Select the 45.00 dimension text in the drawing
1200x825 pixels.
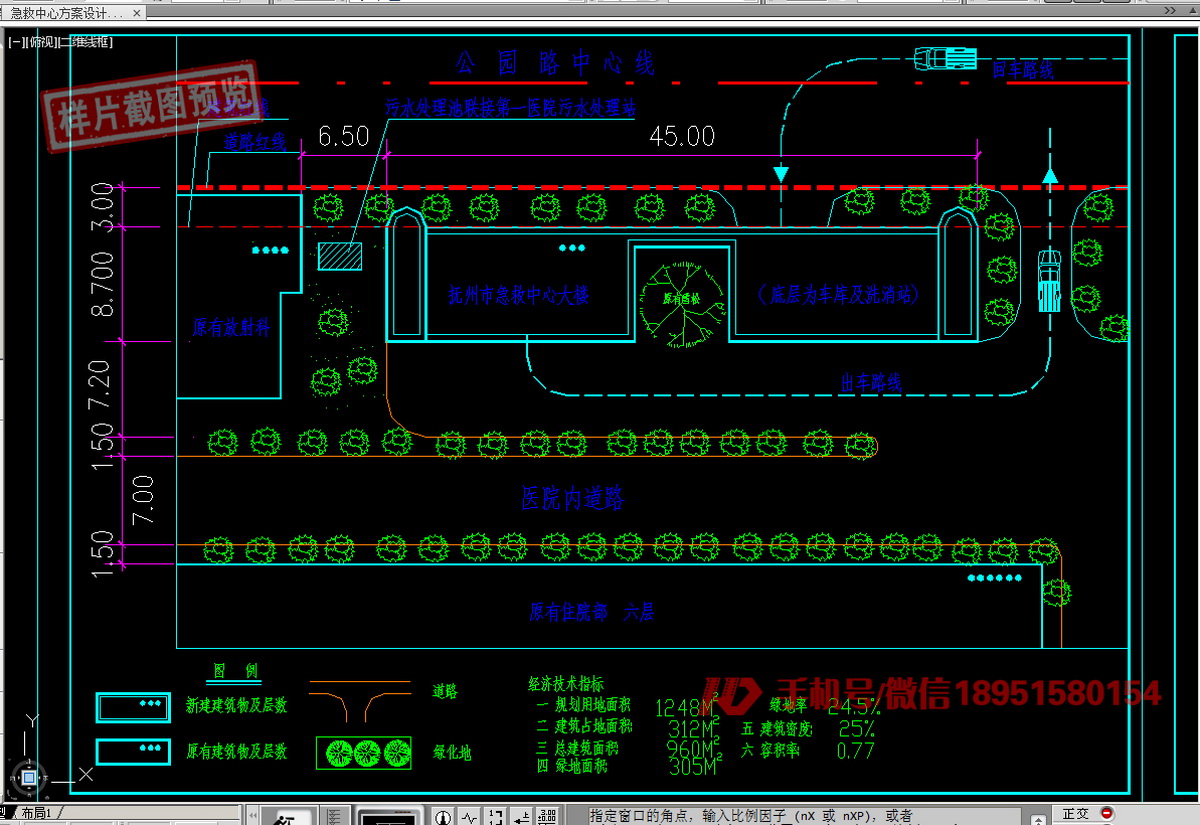click(682, 136)
